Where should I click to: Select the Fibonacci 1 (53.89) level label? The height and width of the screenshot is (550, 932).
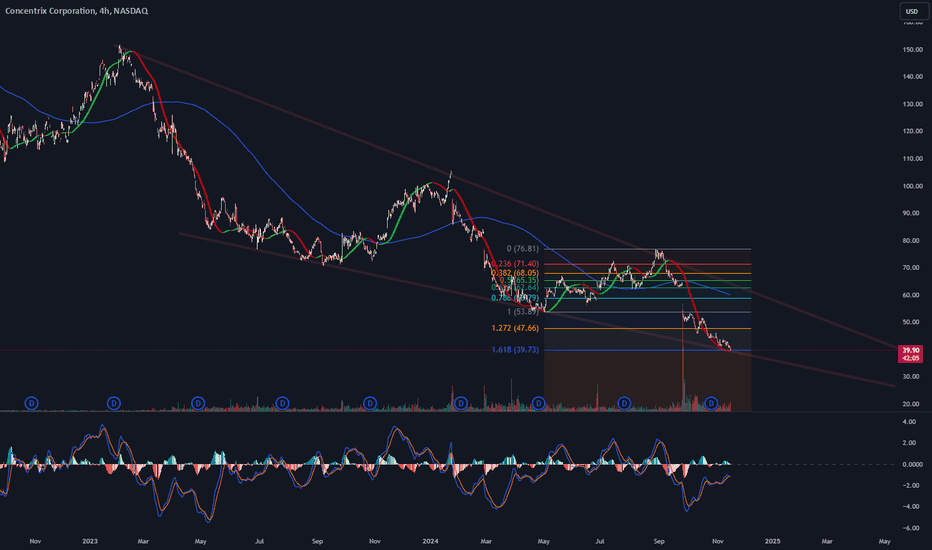[x=522, y=312]
